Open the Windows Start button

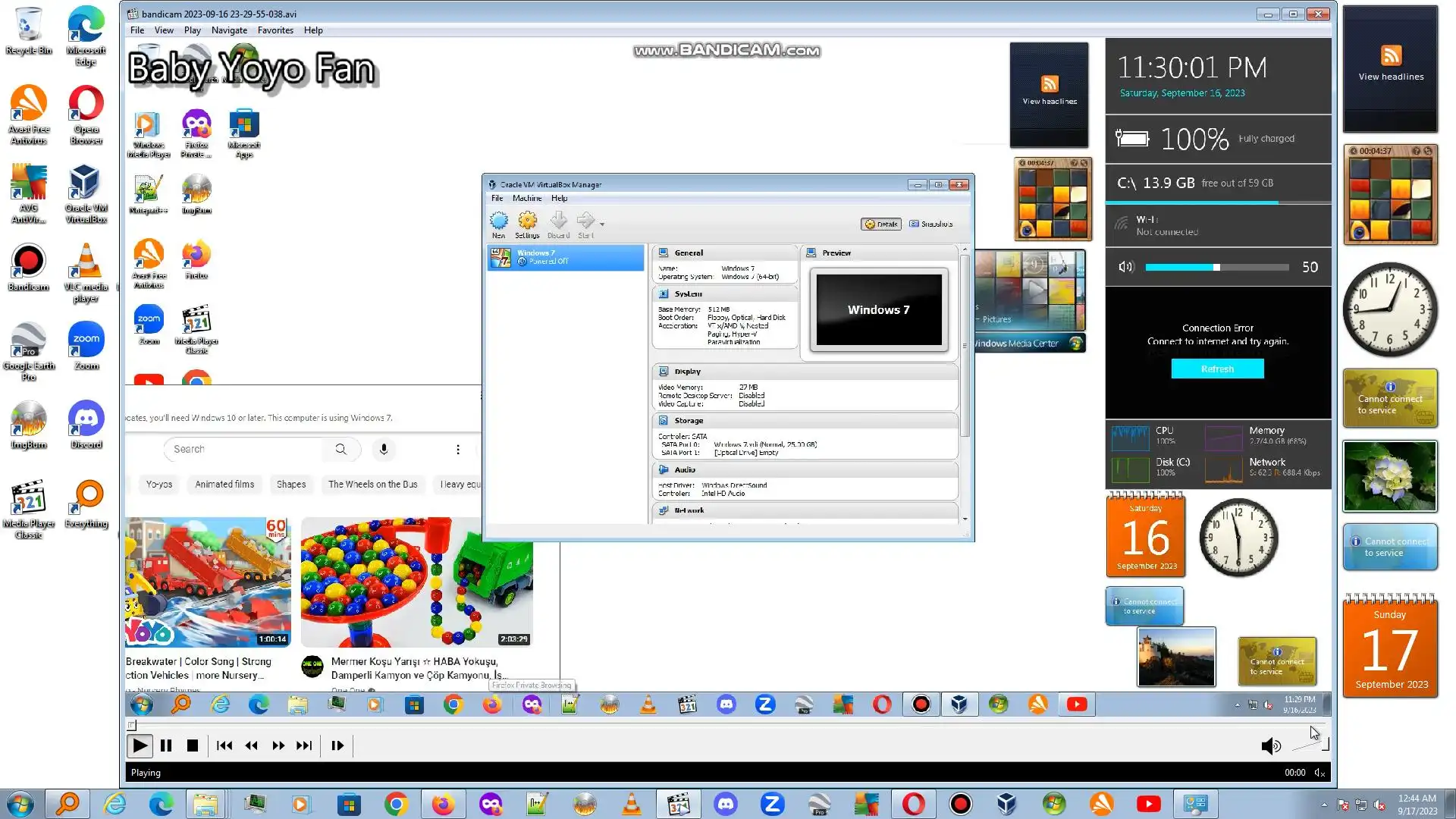point(20,804)
